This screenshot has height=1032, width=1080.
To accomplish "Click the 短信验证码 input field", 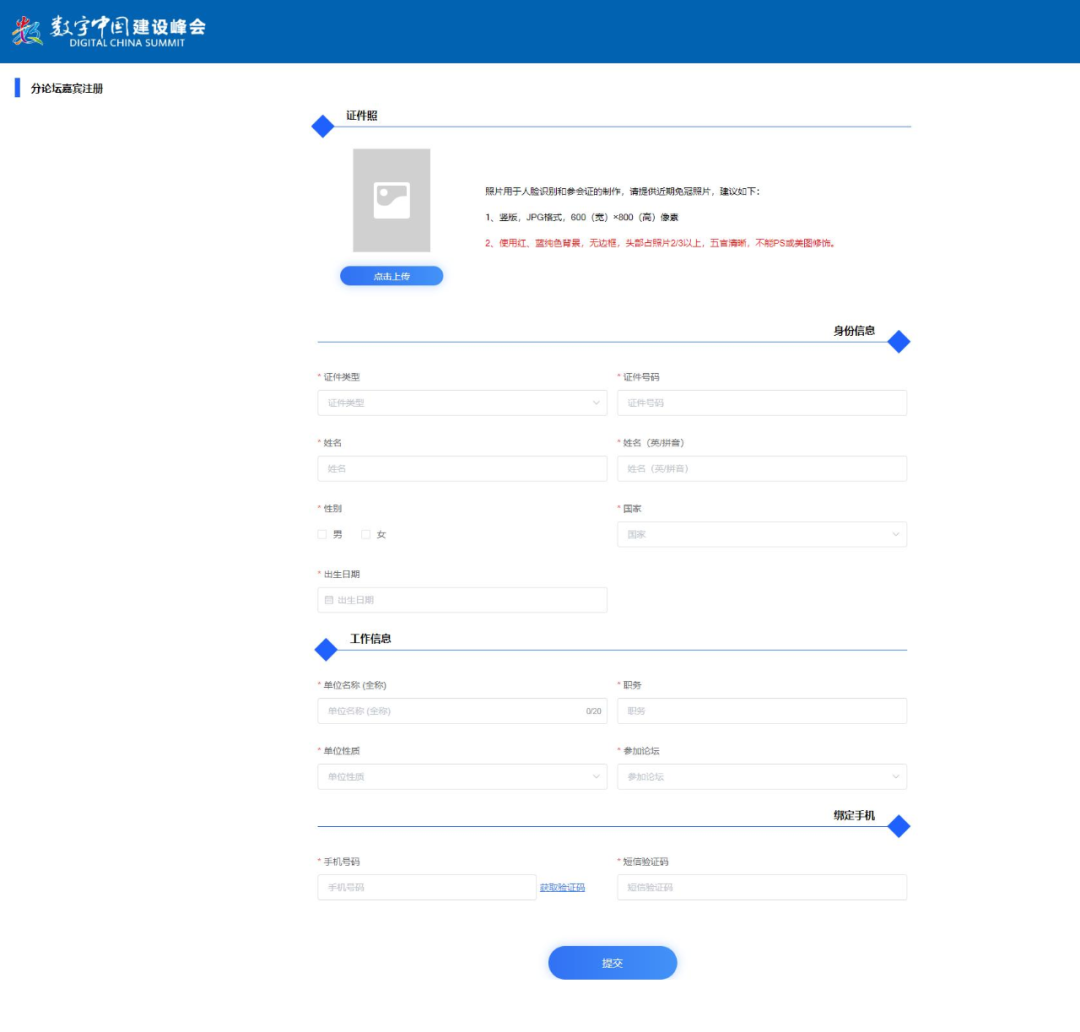I will 761,887.
